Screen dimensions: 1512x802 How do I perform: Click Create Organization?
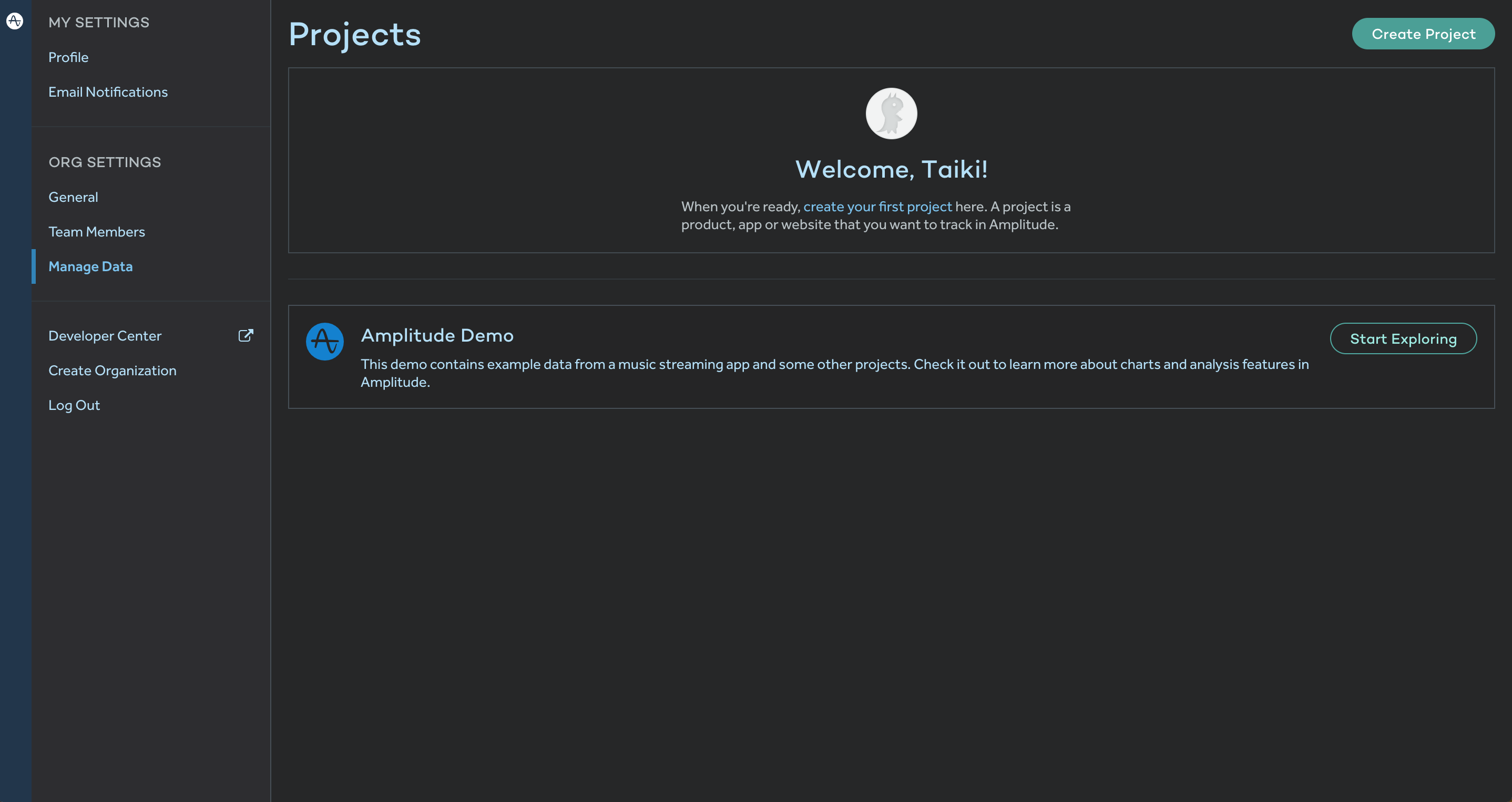(112, 371)
